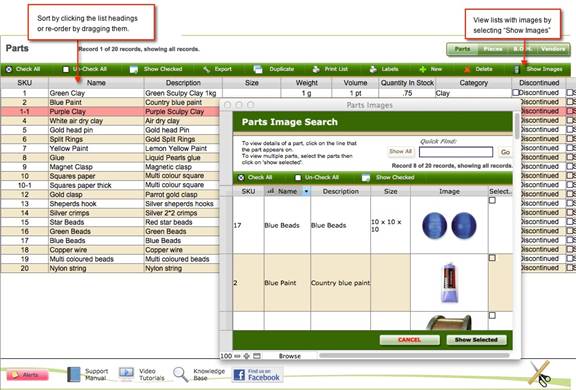Click the zoom level control beside 100

coord(238,356)
